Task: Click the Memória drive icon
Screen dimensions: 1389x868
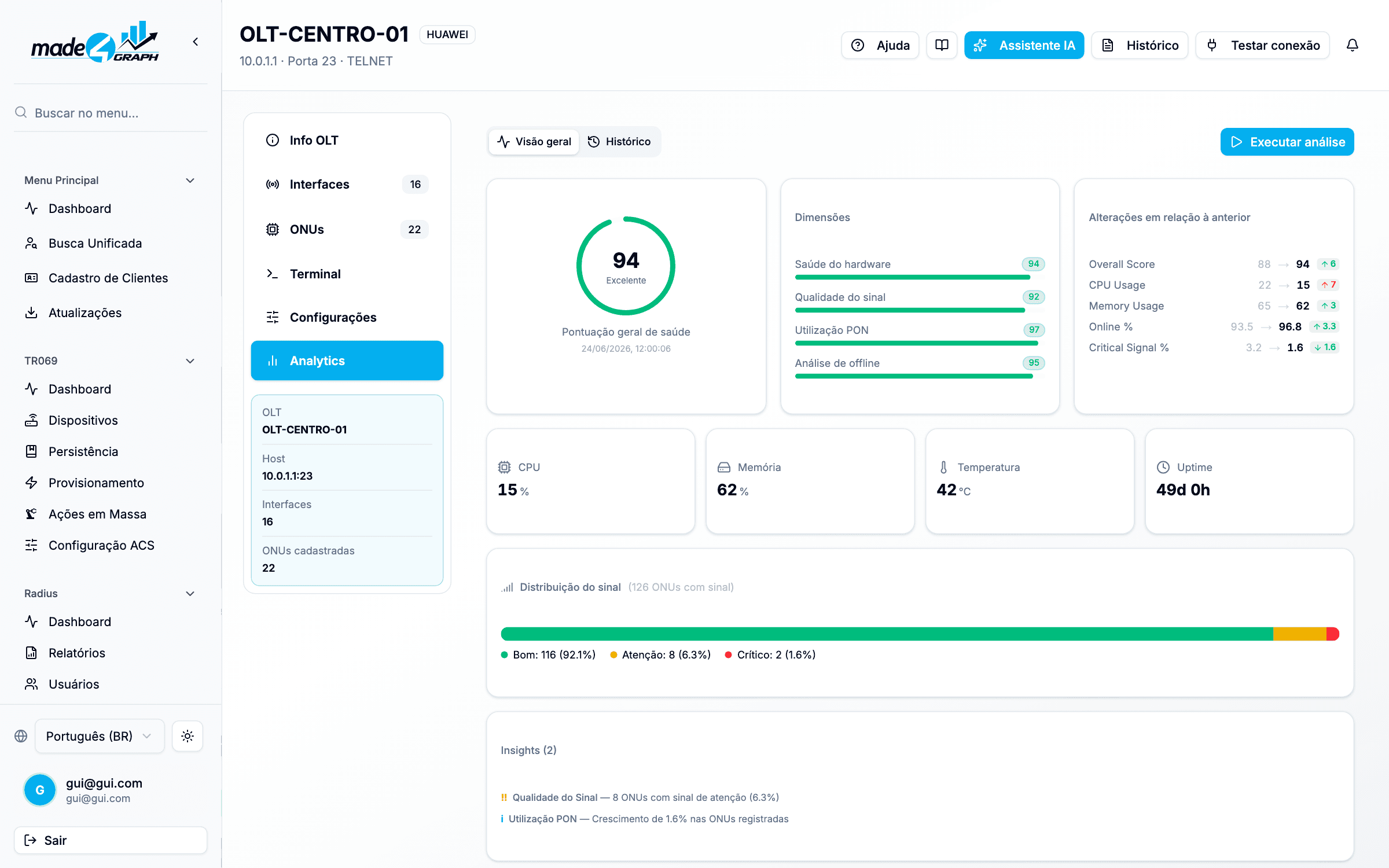Action: (x=724, y=467)
